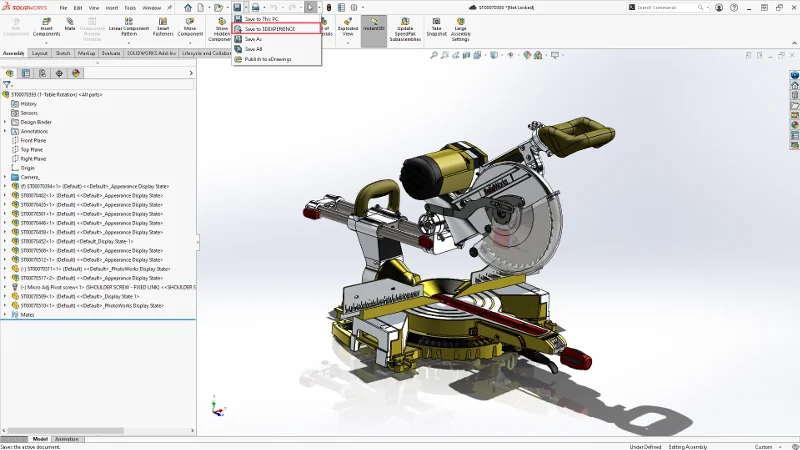Select Publish to eDrawings menu entry
Image resolution: width=800 pixels, height=450 pixels.
tap(268, 58)
